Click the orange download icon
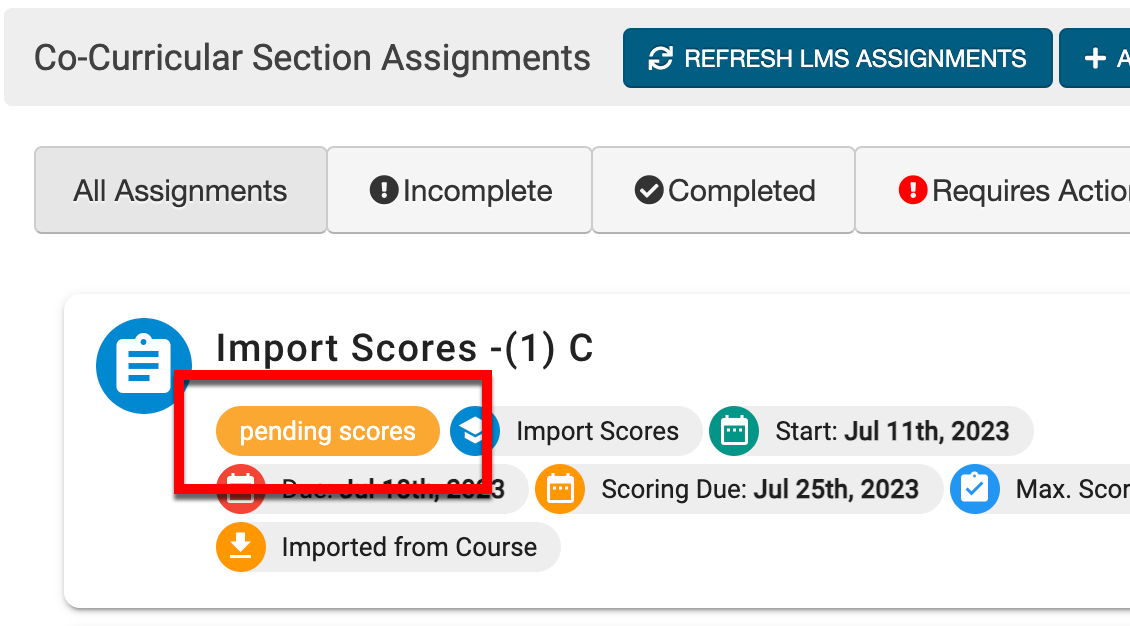The width and height of the screenshot is (1130, 626). click(x=241, y=547)
